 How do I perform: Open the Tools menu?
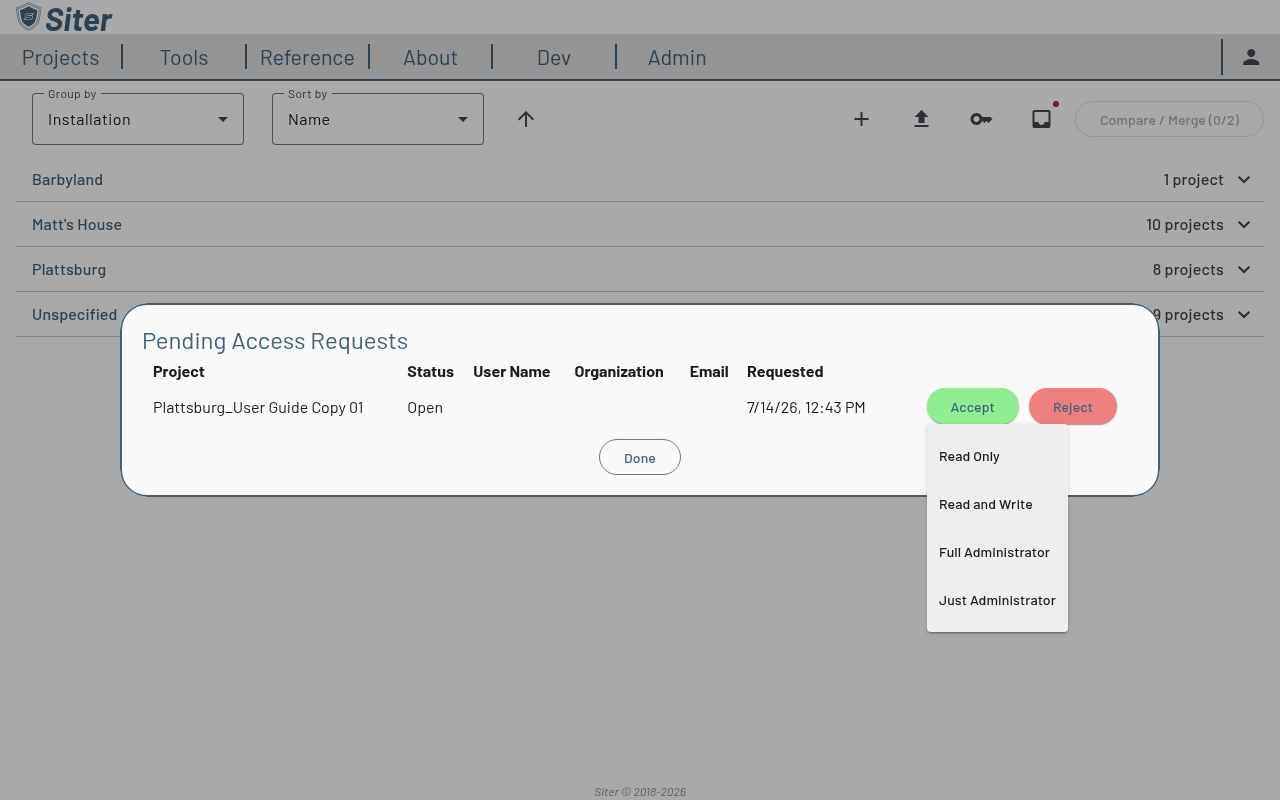tap(184, 58)
